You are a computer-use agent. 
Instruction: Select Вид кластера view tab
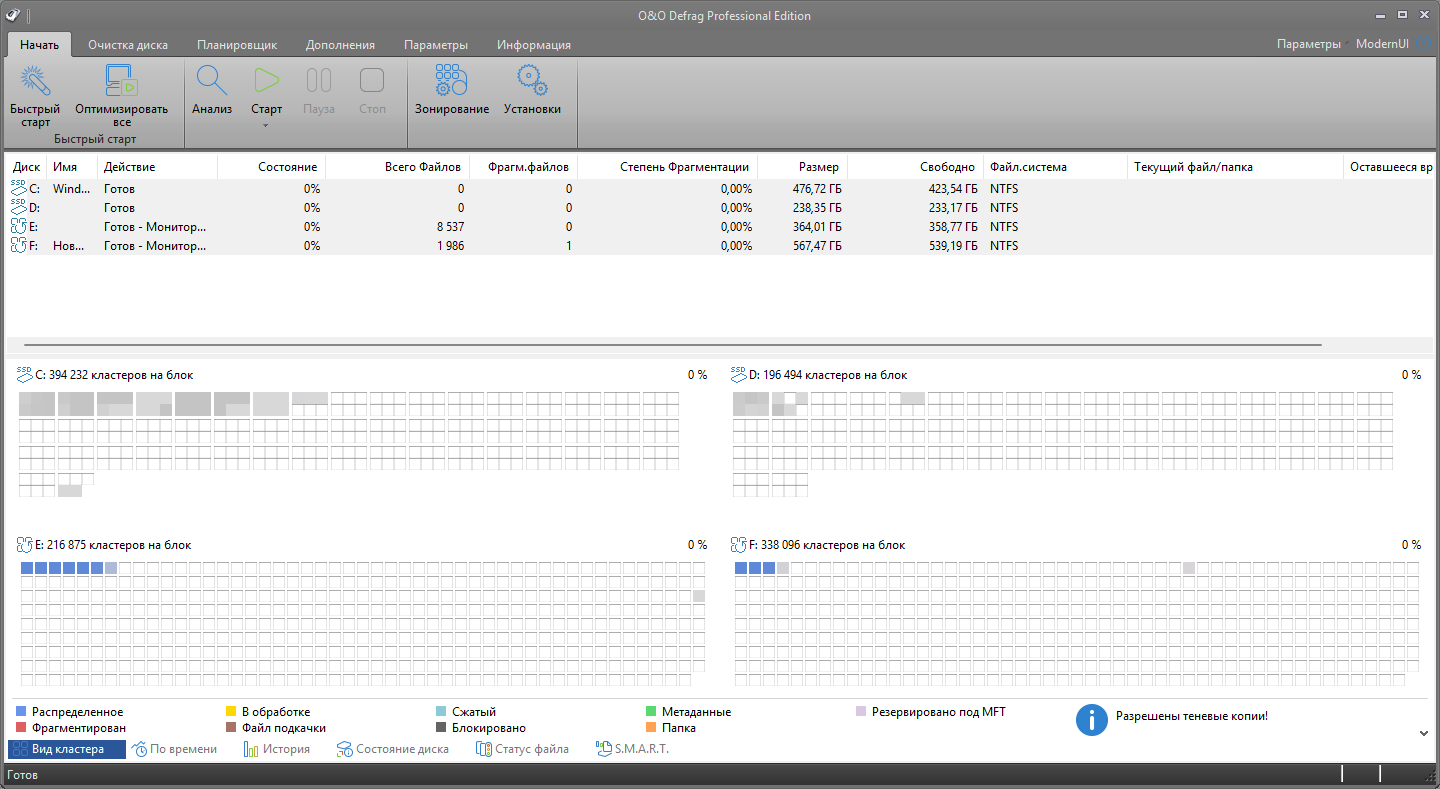coord(67,749)
